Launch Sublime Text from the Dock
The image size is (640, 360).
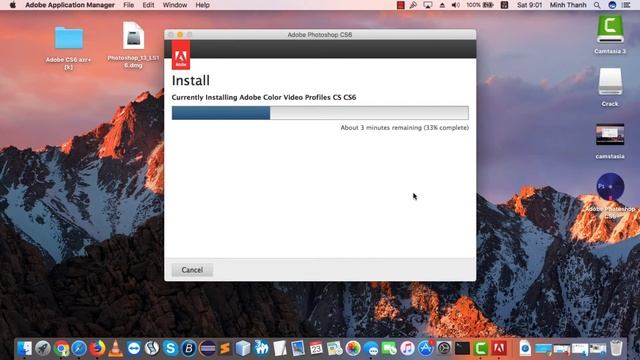(225, 348)
